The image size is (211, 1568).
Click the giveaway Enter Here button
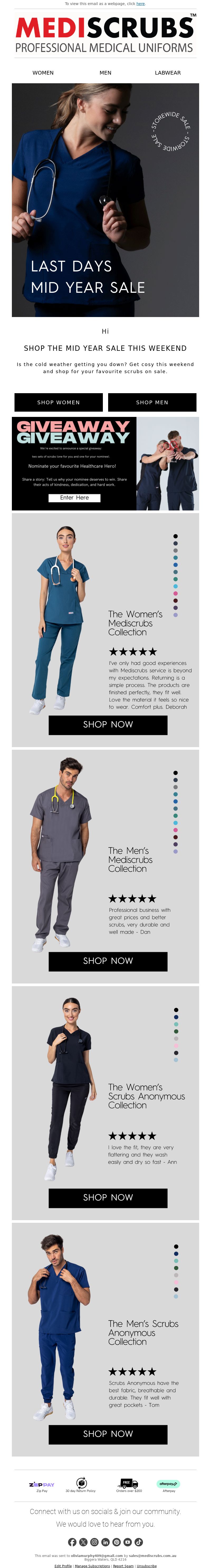pos(74,497)
